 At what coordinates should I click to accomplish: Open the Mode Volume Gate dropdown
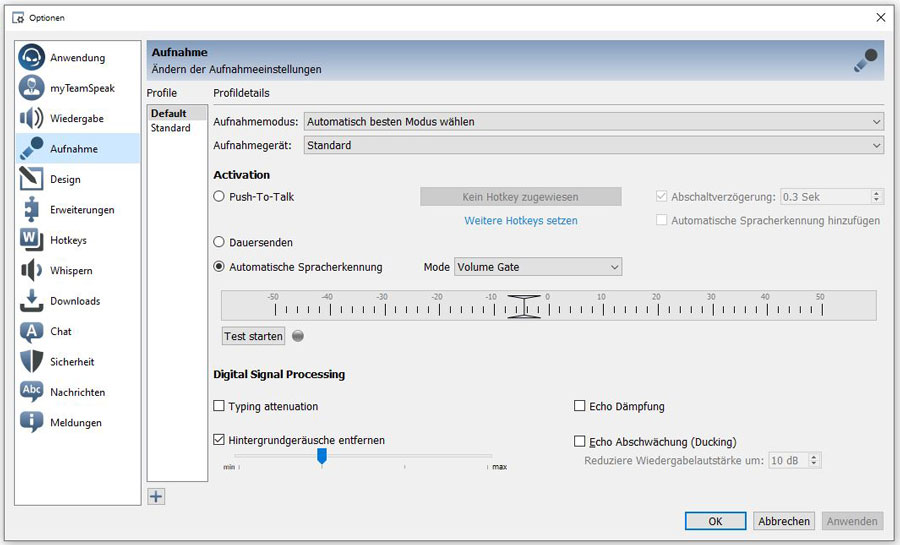pyautogui.click(x=538, y=267)
